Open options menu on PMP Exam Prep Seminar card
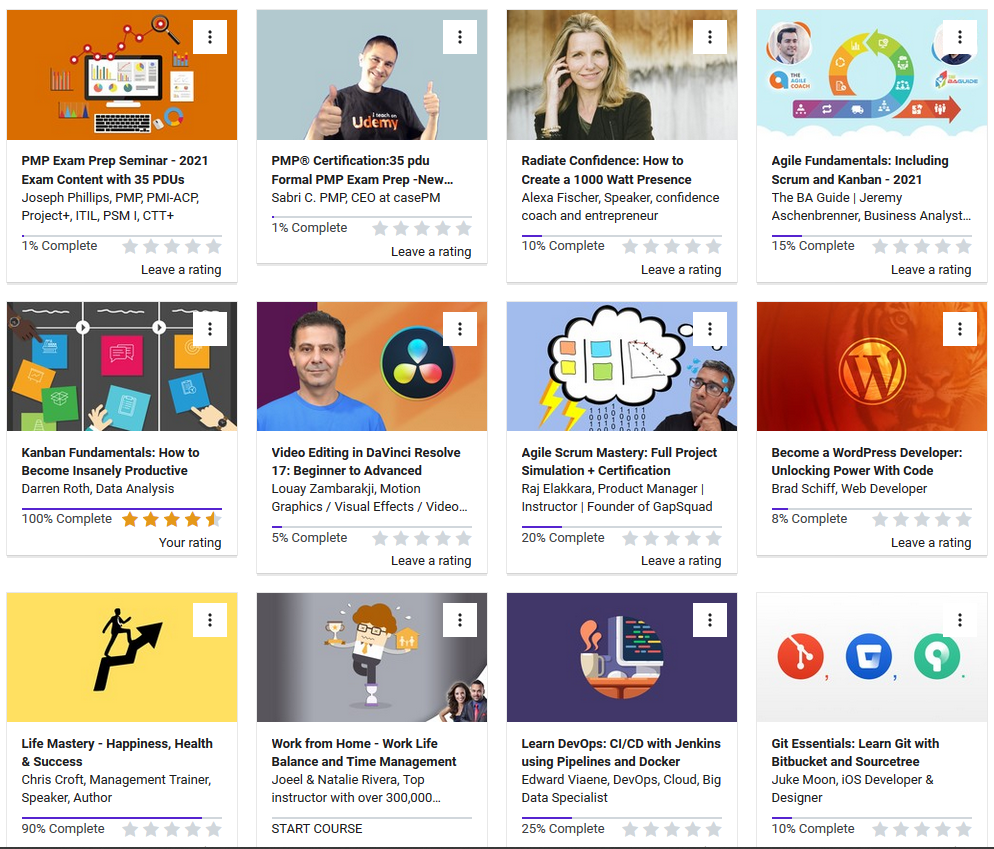Image resolution: width=994 pixels, height=849 pixels. [x=210, y=37]
